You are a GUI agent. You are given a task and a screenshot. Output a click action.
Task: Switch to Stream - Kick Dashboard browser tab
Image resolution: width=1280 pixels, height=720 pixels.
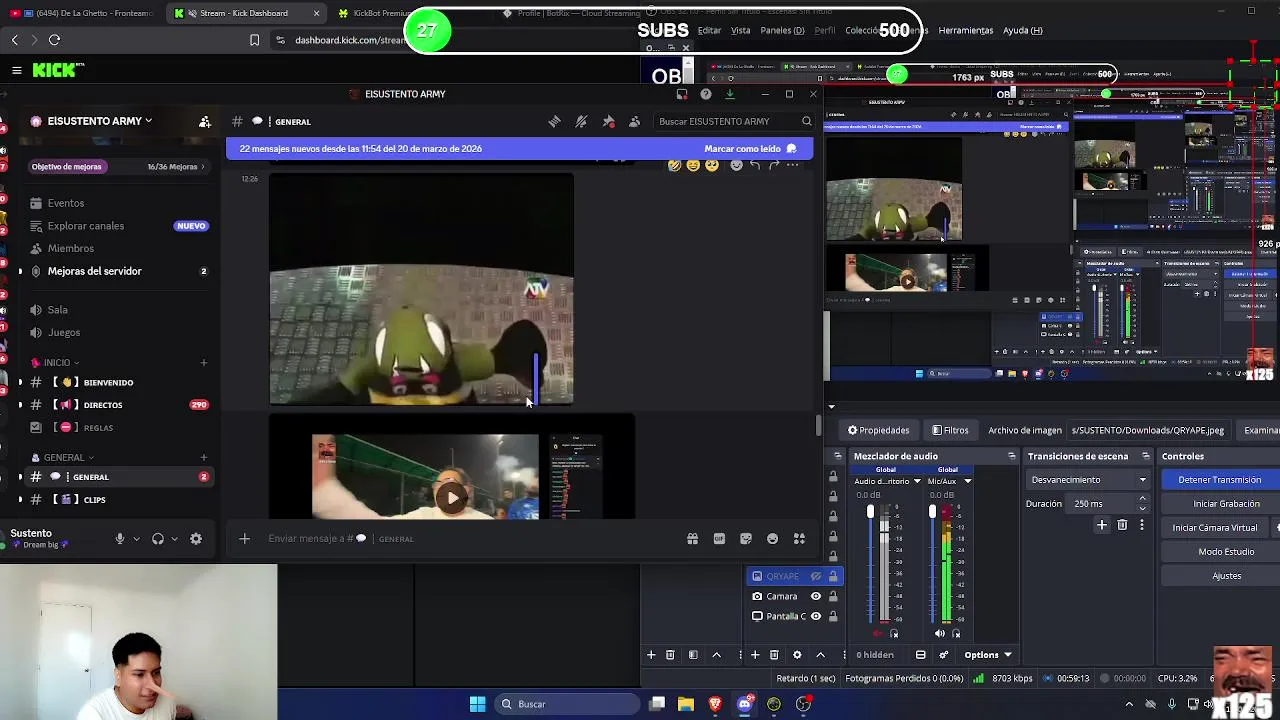(247, 13)
